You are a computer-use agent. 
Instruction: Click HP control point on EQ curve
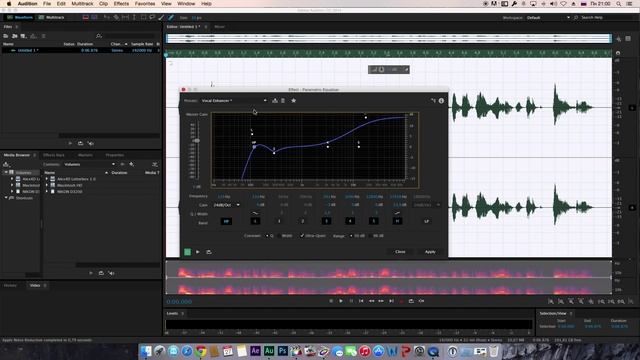click(254, 147)
